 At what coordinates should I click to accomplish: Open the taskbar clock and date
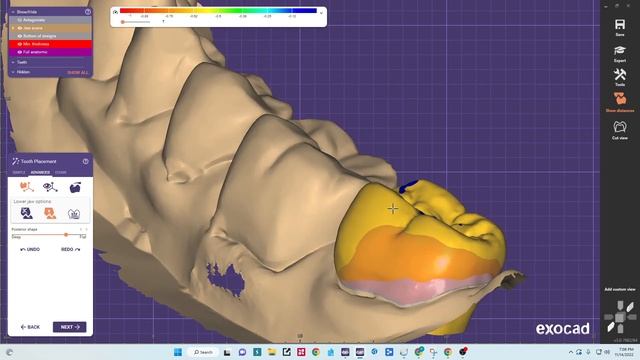coord(626,352)
